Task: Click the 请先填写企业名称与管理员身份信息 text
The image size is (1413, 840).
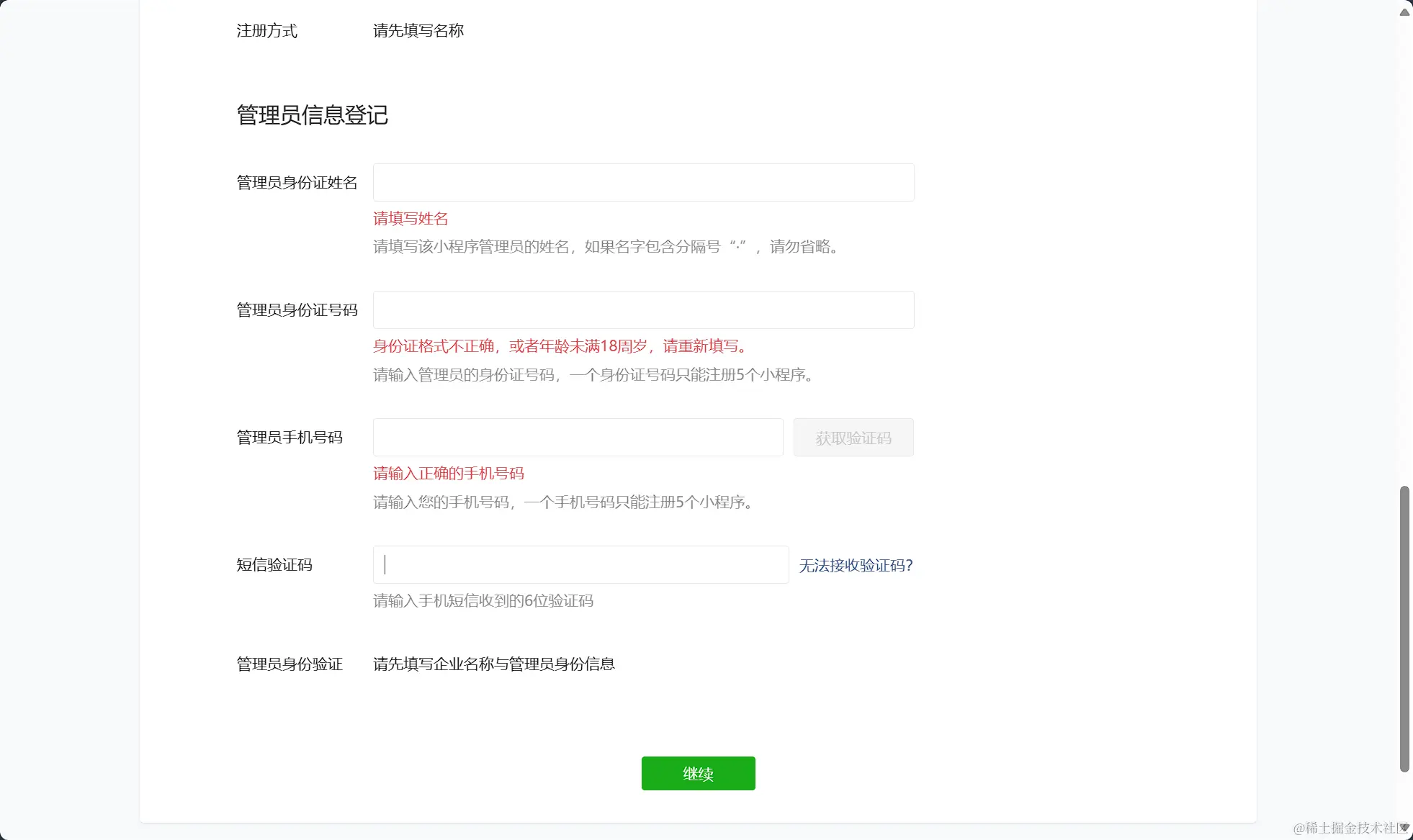Action: tap(493, 664)
